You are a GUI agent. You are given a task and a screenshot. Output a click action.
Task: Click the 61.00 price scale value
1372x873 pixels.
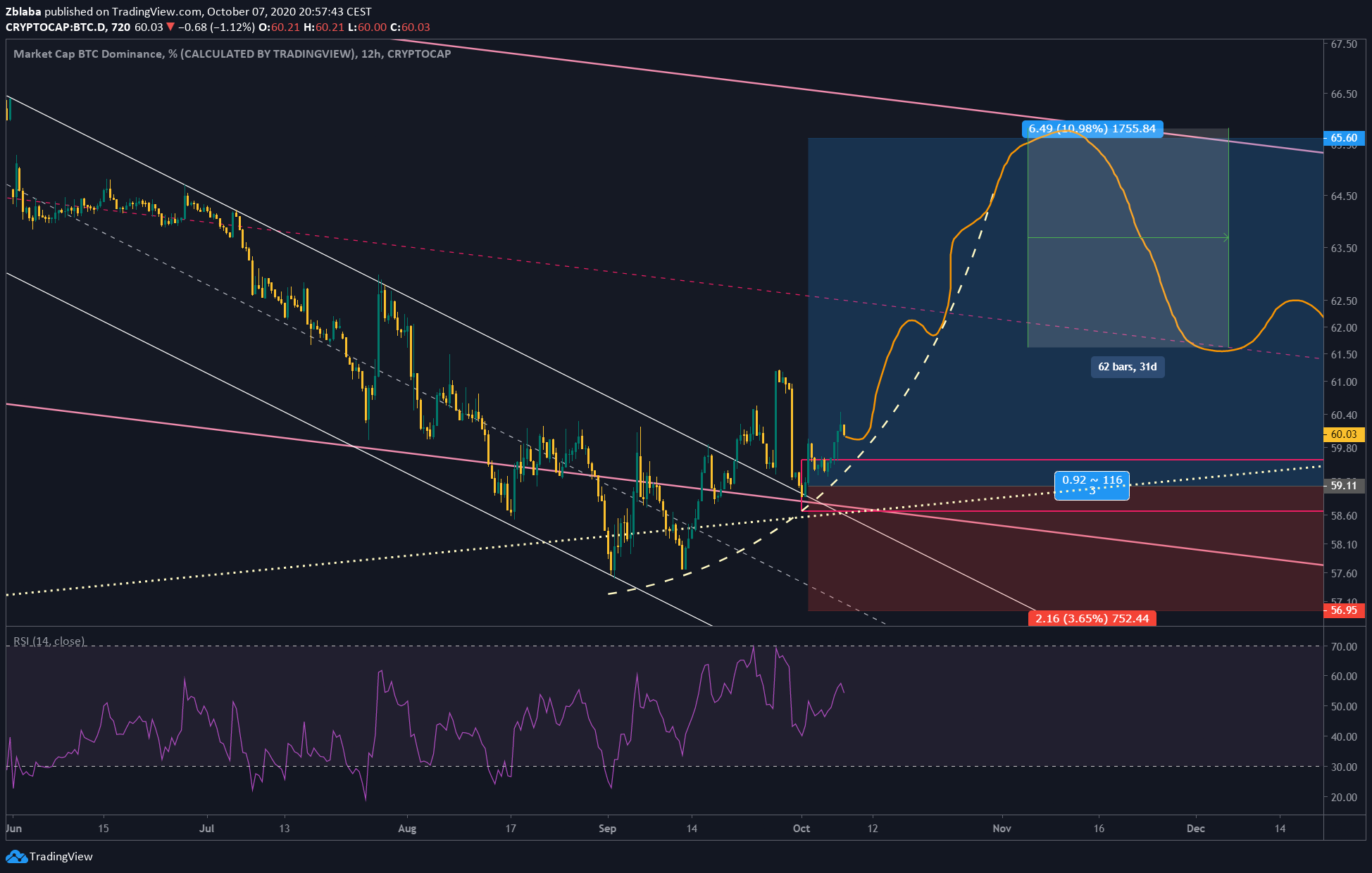tap(1344, 382)
